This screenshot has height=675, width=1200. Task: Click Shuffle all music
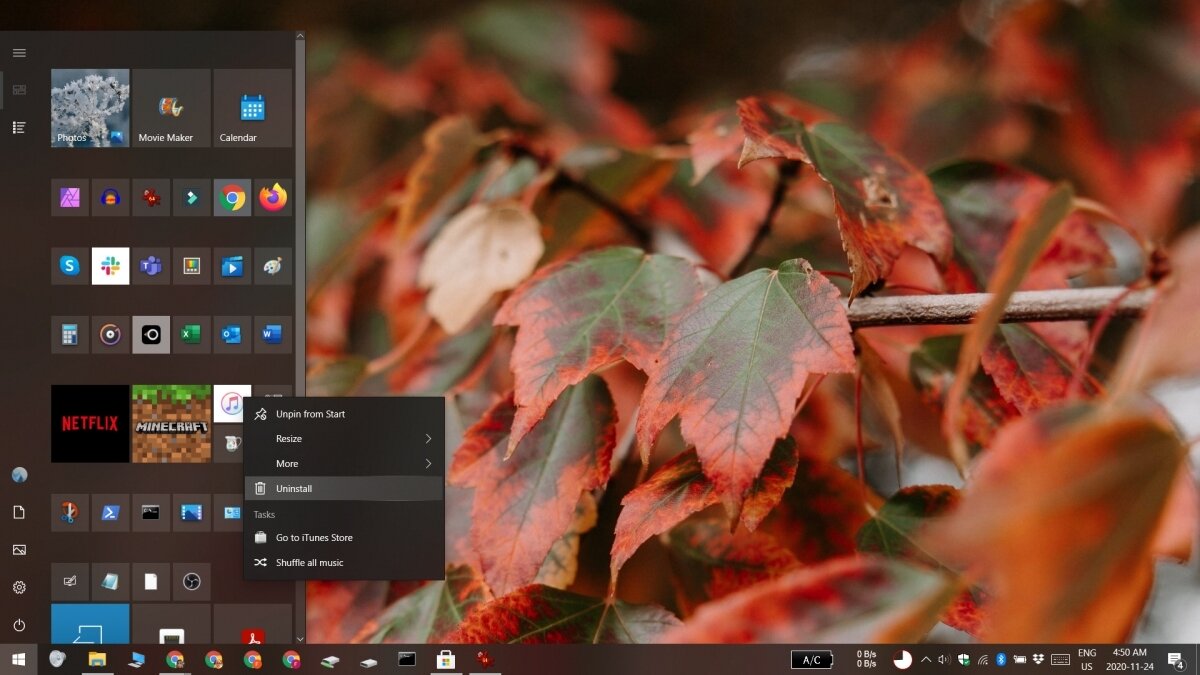point(344,563)
